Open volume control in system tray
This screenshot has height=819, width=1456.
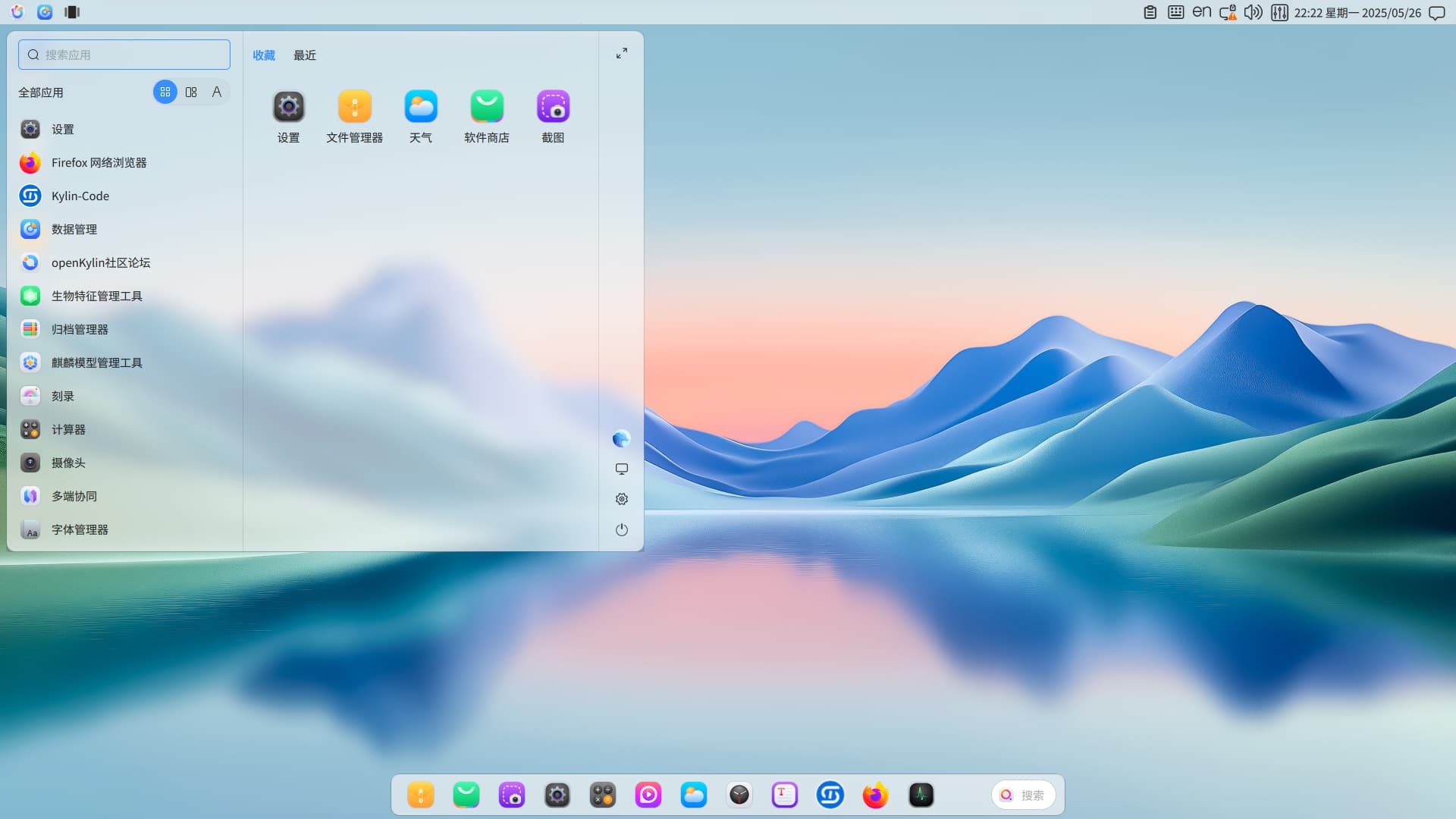point(1253,12)
